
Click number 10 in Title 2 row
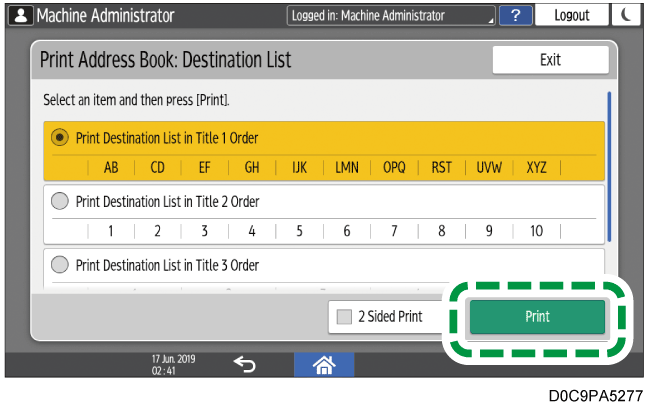pyautogui.click(x=536, y=231)
